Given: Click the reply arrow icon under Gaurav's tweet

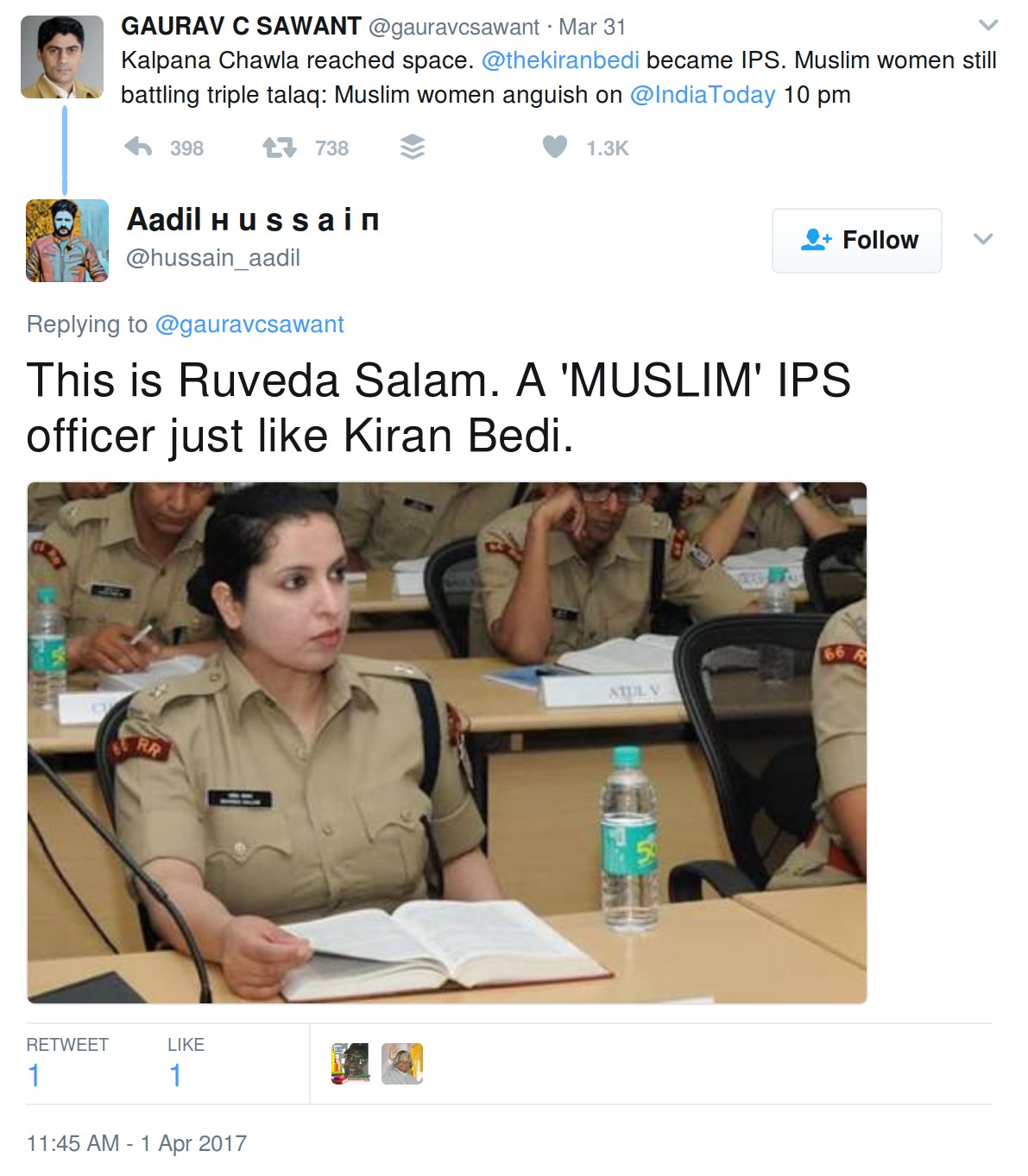Looking at the screenshot, I should point(138,148).
